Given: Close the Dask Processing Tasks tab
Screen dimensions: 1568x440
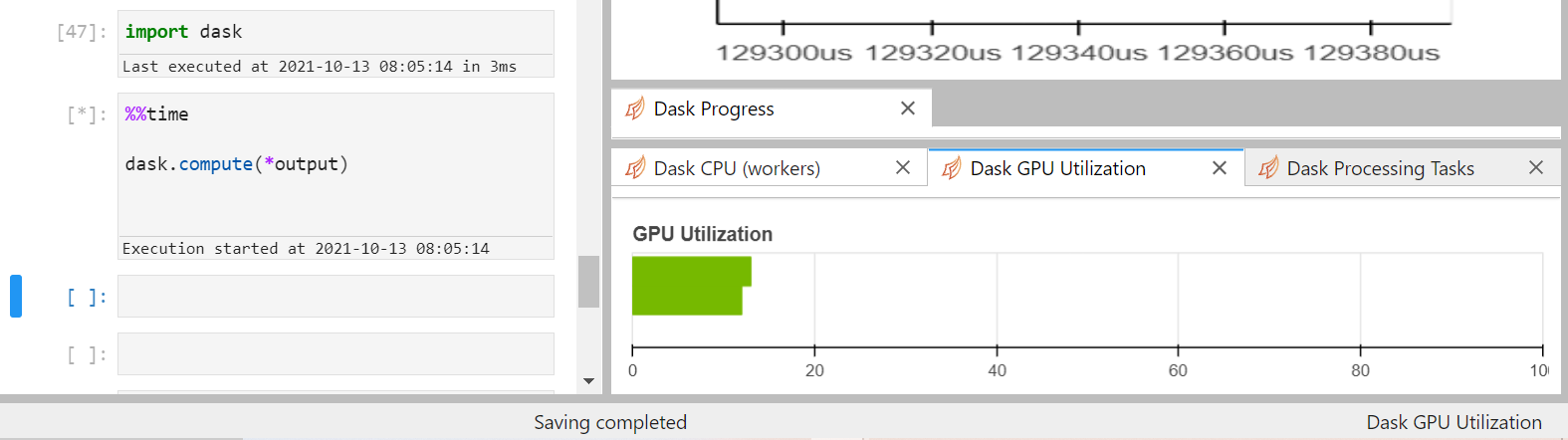Looking at the screenshot, I should click(1536, 168).
